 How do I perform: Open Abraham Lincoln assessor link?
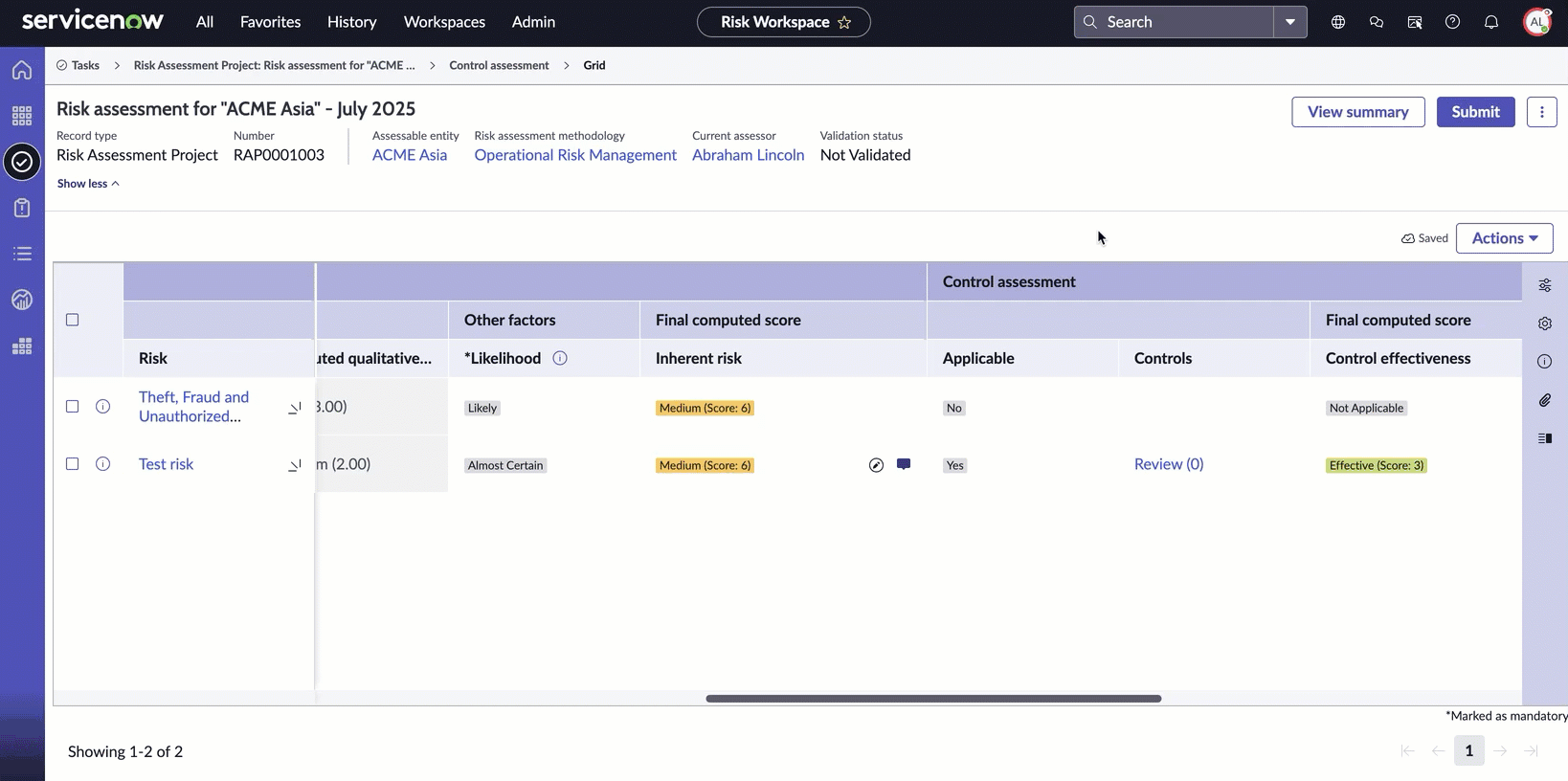tap(748, 155)
